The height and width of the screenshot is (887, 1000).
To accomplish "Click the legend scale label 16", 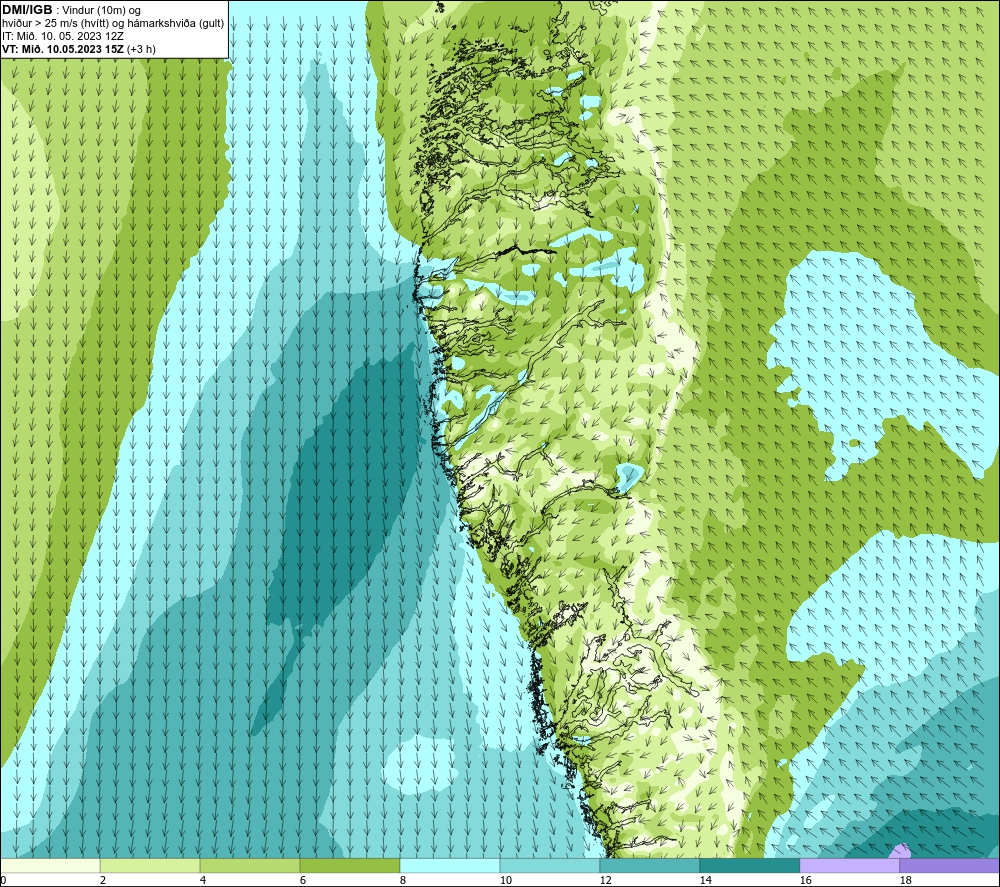I will tap(805, 880).
